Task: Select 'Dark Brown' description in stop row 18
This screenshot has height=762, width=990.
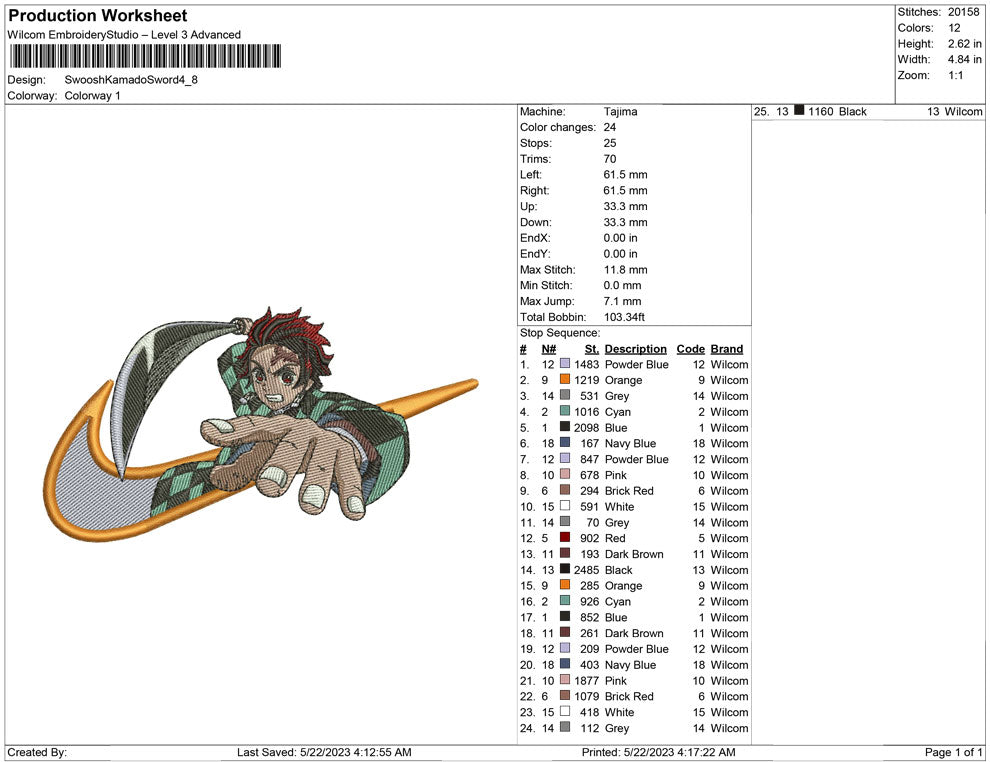Action: coord(634,633)
